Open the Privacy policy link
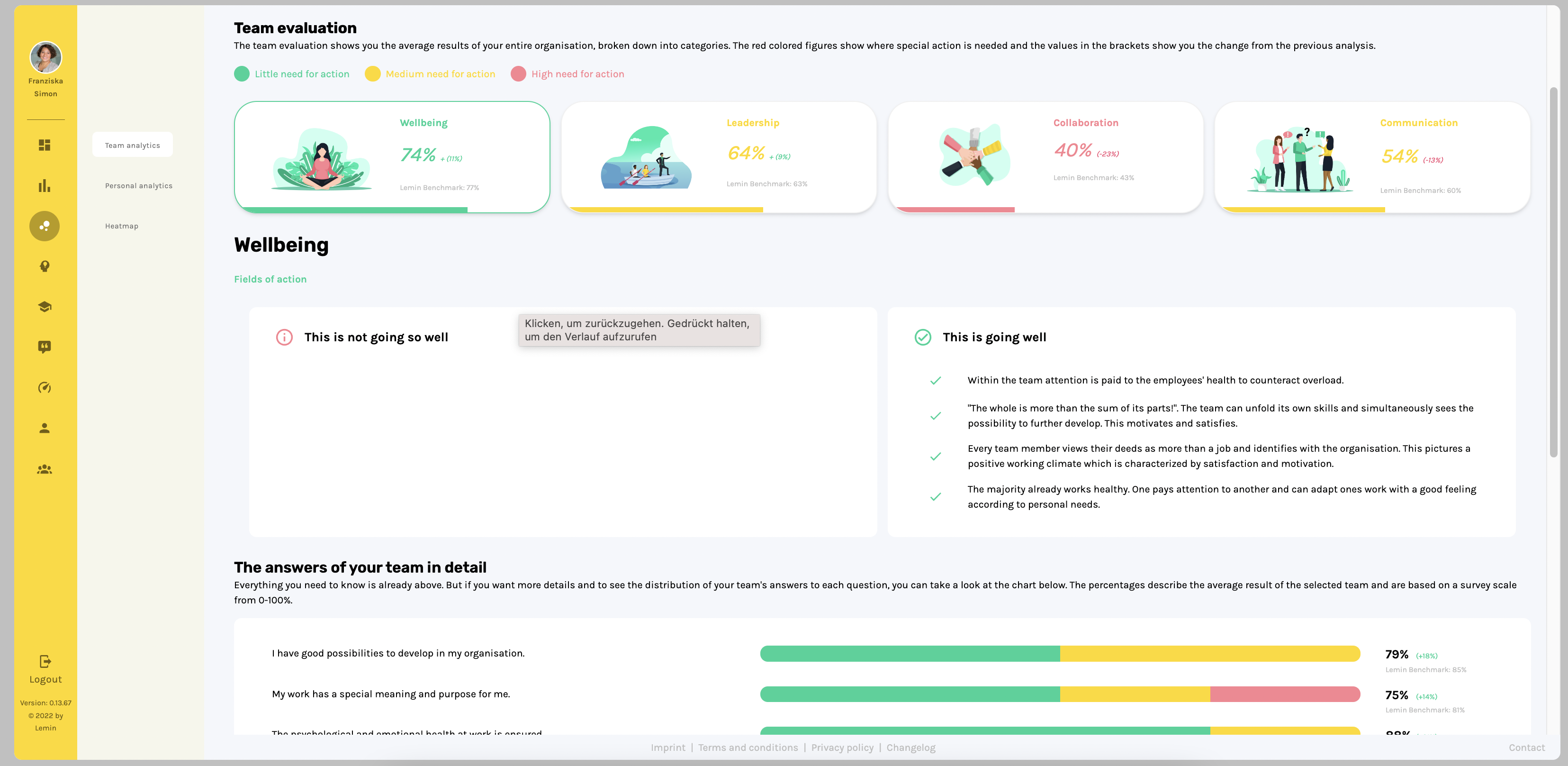1568x766 pixels. tap(842, 747)
